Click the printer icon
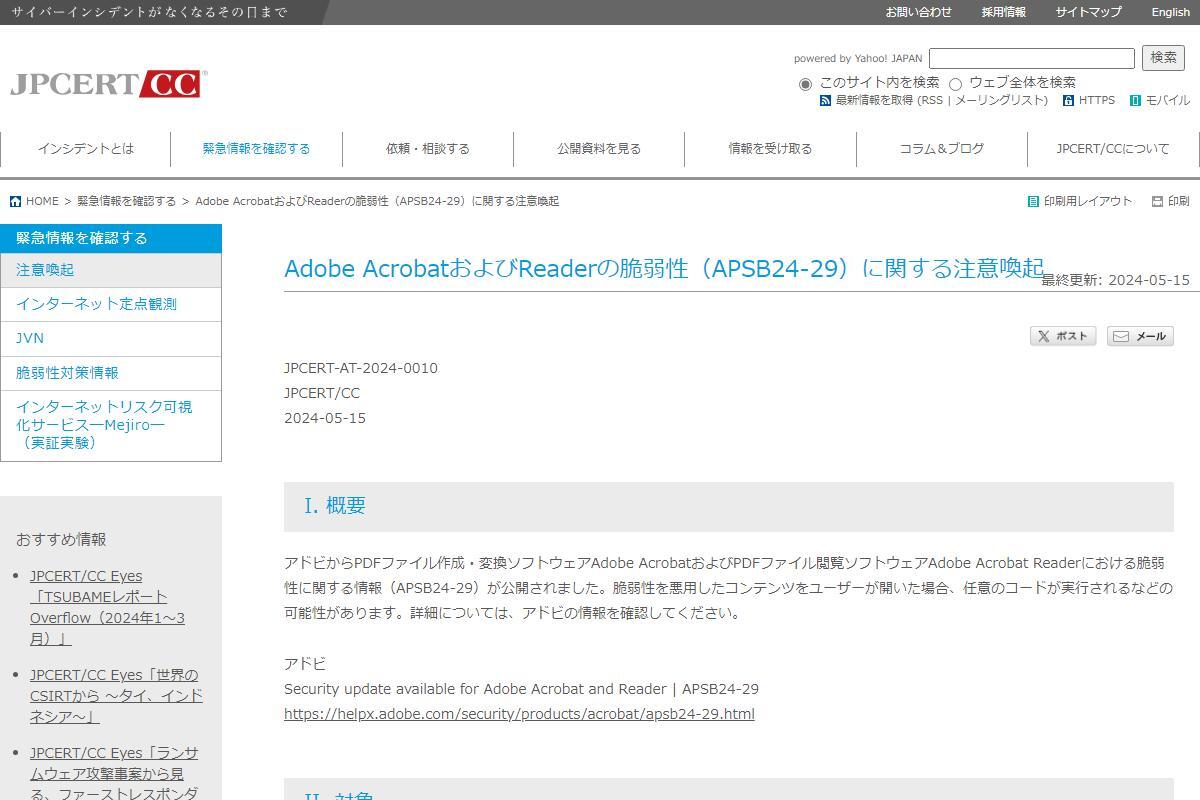Screen dimensions: 1200x800 [x=1157, y=201]
